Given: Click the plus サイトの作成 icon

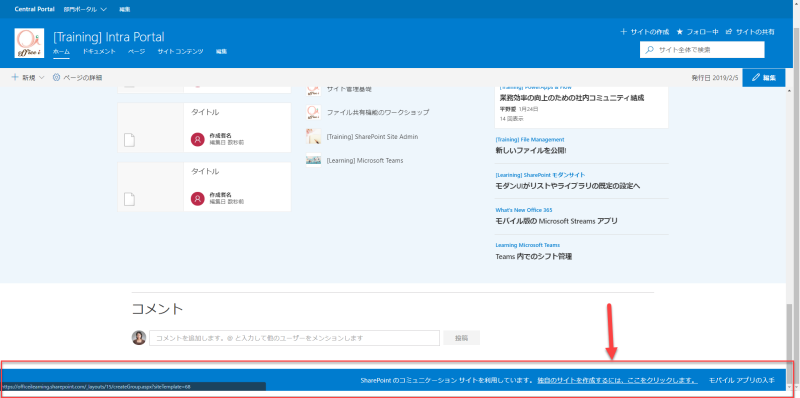Looking at the screenshot, I should [623, 32].
